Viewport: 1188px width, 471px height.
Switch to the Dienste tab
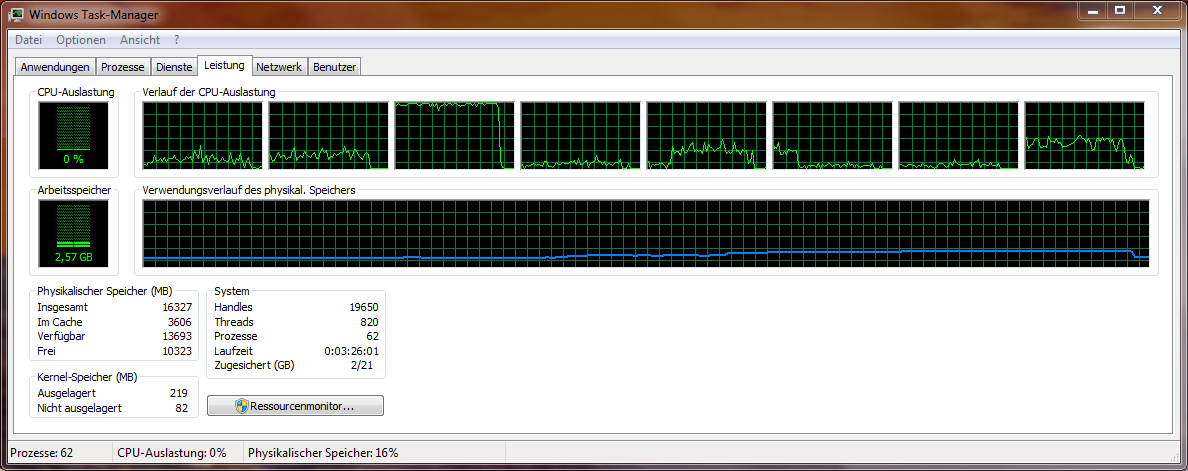pyautogui.click(x=174, y=67)
